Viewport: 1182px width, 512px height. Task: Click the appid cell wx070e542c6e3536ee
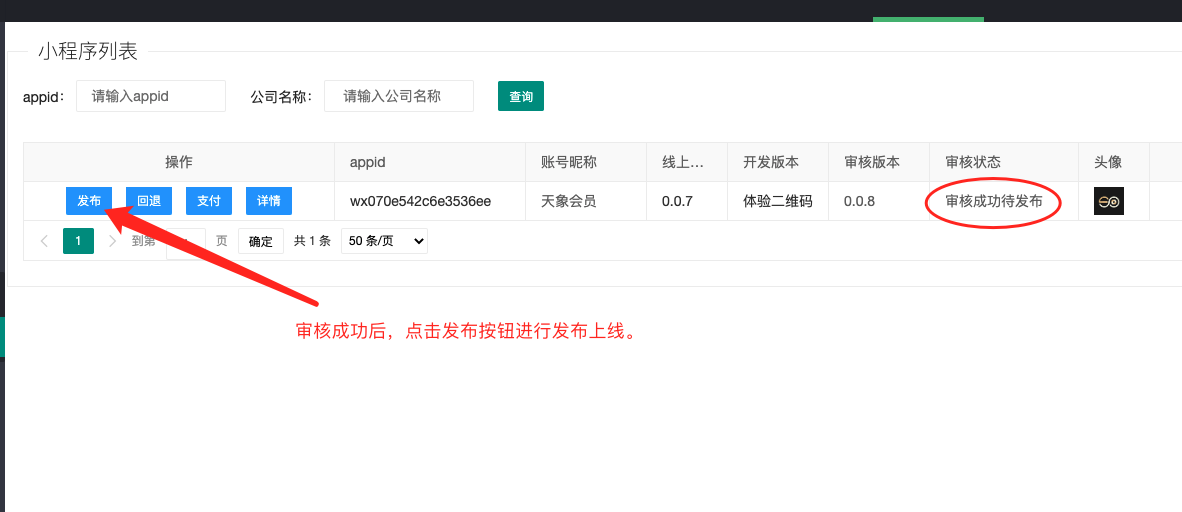[x=420, y=201]
